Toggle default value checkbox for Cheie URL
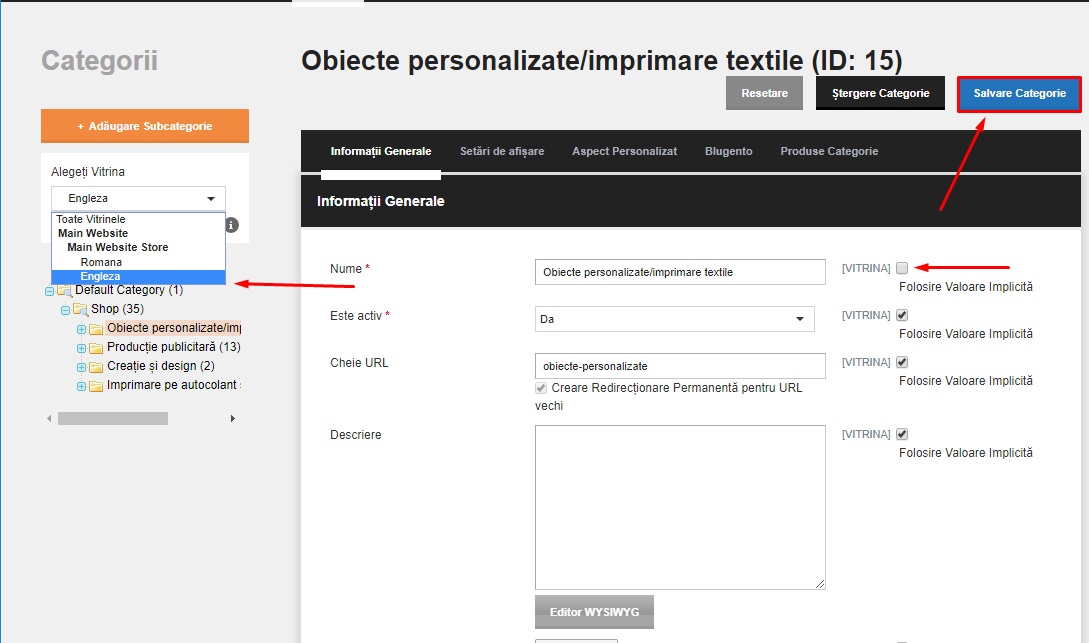 [902, 362]
